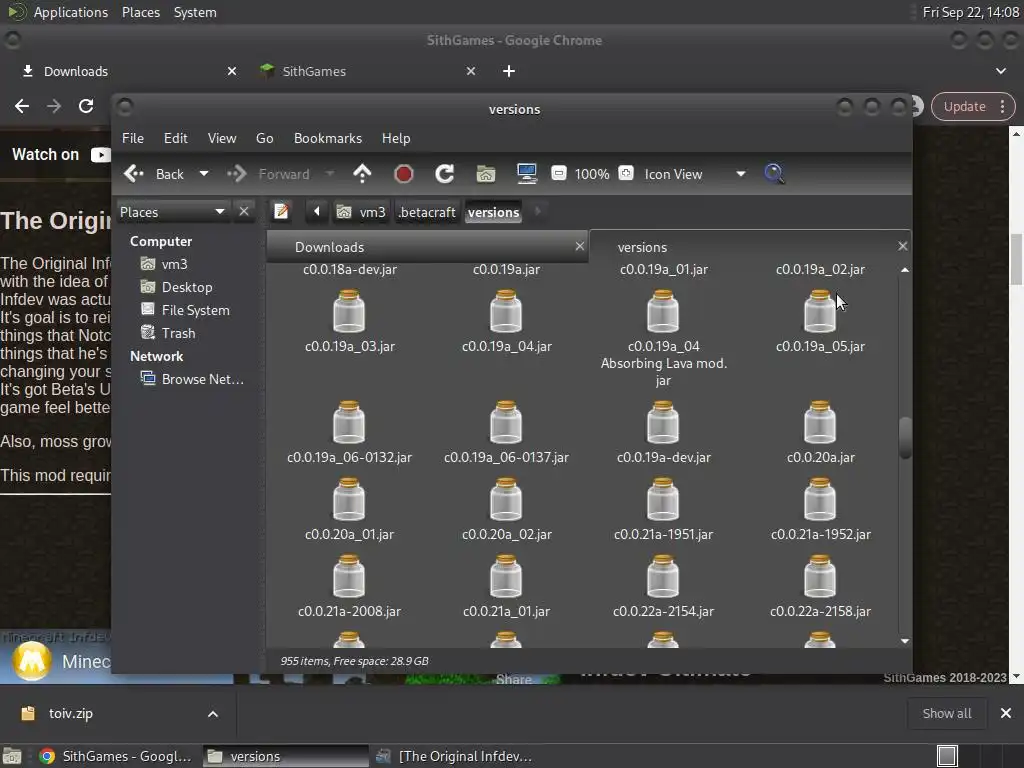1024x768 pixels.
Task: Reload the versions folder view
Action: (x=445, y=174)
